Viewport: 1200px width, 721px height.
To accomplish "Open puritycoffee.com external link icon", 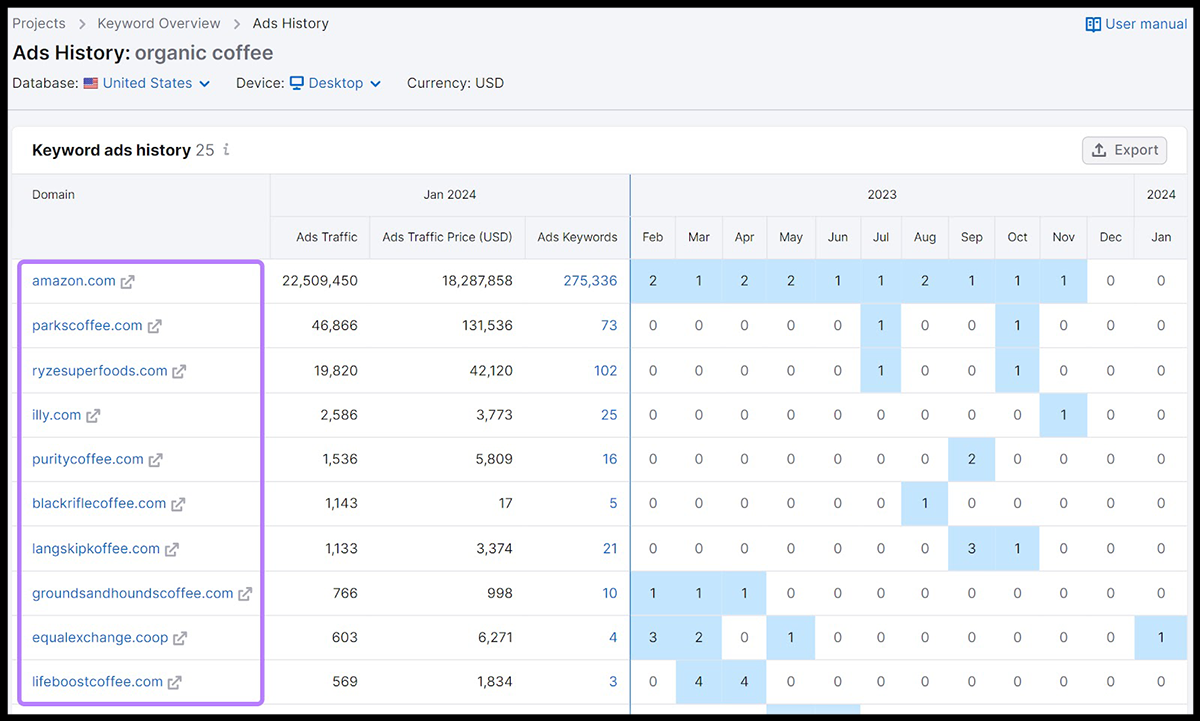I will coord(155,460).
